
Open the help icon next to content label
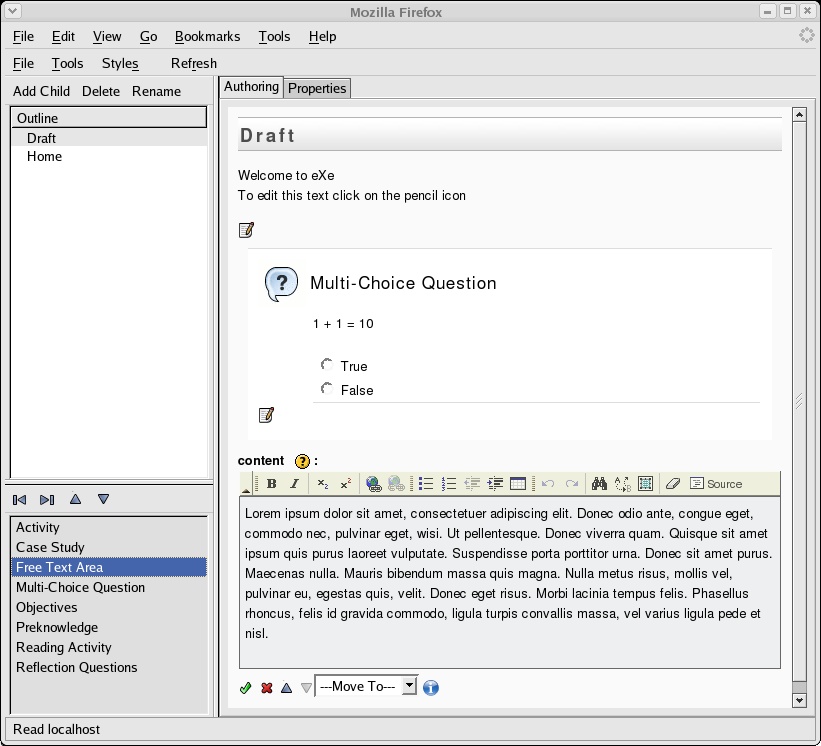302,461
